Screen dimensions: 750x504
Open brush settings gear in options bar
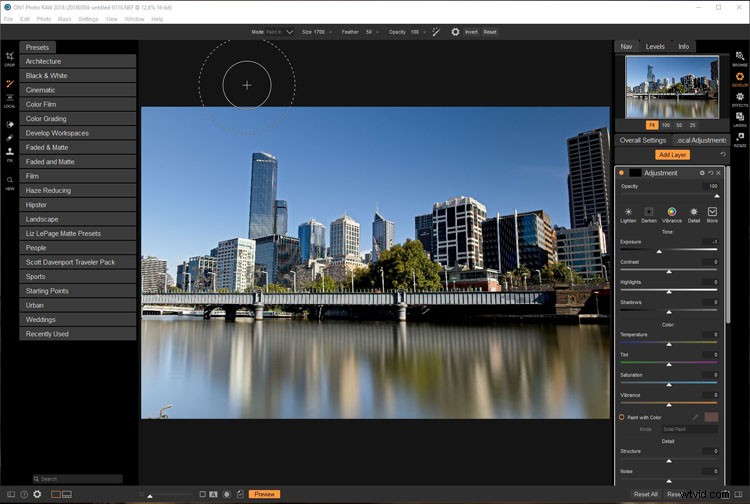455,32
